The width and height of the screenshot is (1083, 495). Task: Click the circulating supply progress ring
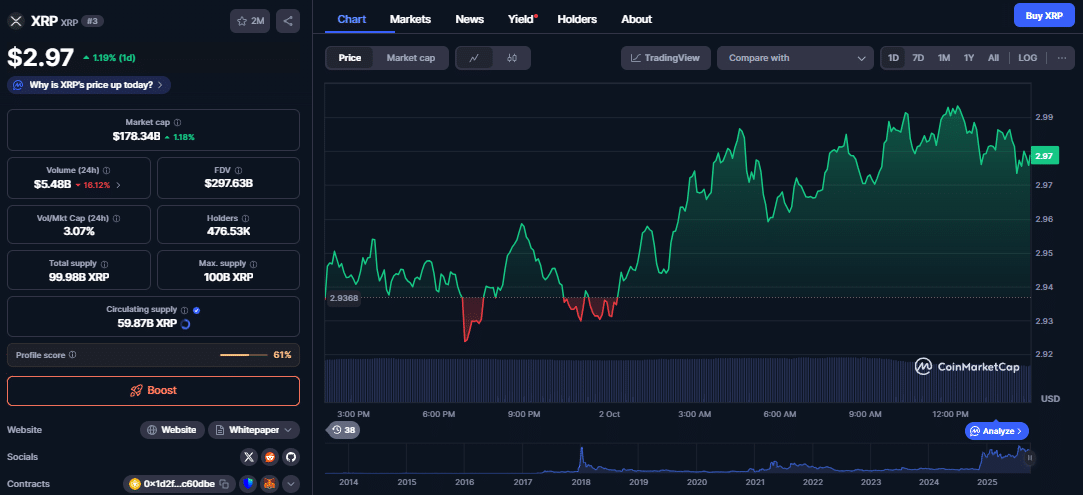185,323
